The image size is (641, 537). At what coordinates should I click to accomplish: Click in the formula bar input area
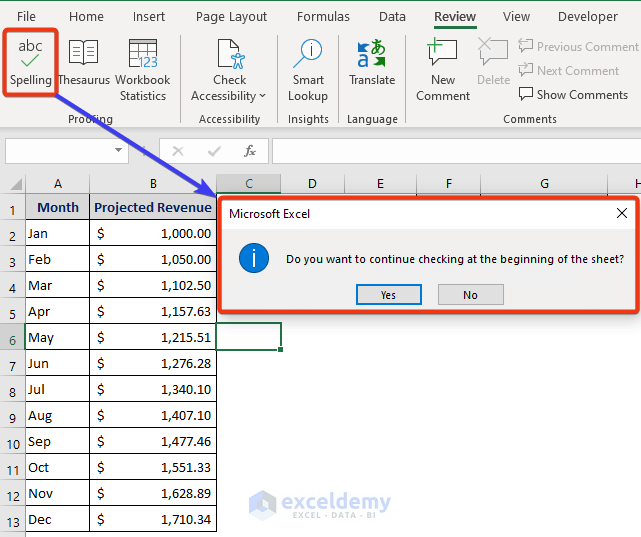coord(456,151)
